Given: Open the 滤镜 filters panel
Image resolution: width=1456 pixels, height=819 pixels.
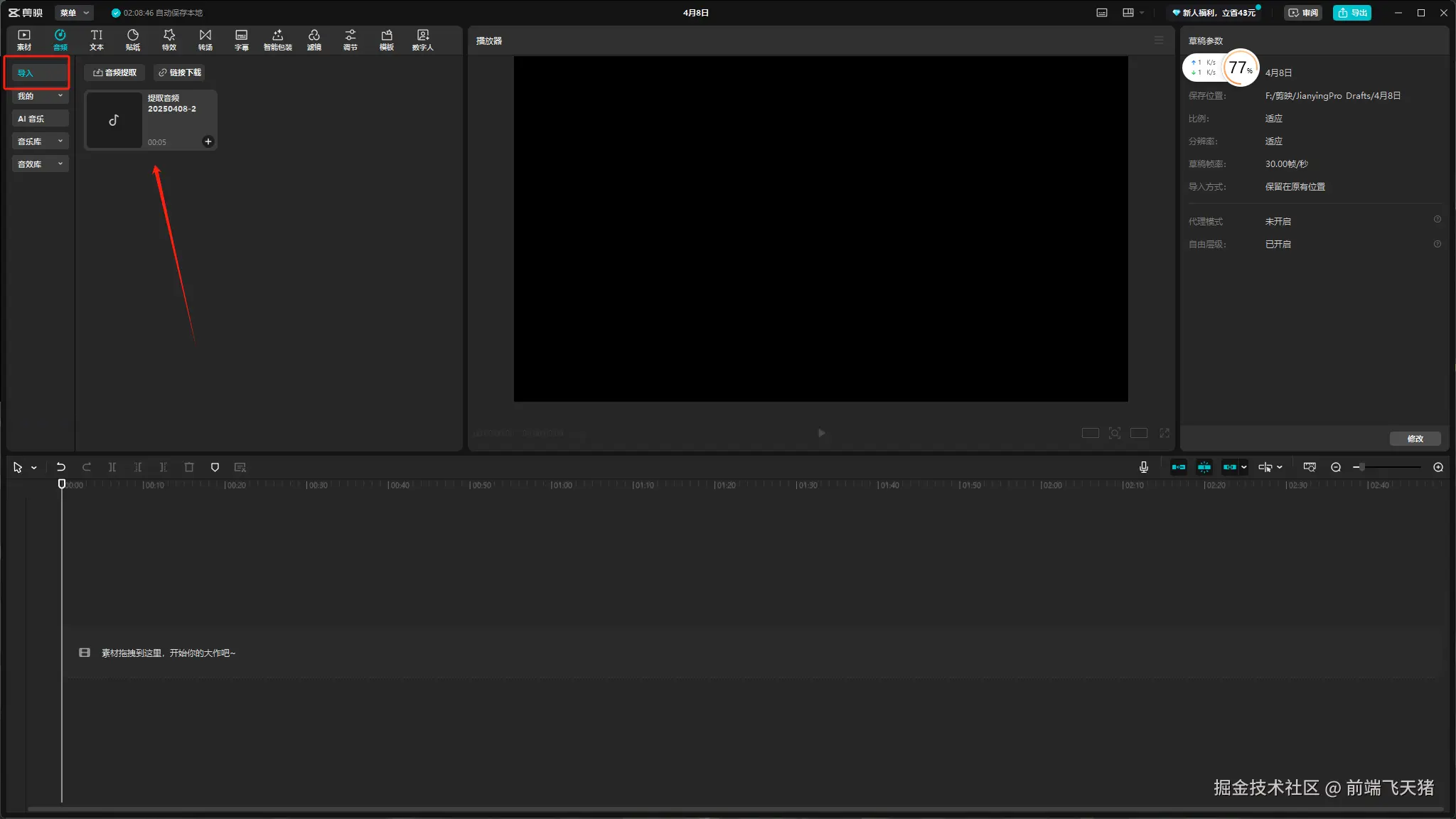Looking at the screenshot, I should coord(314,40).
